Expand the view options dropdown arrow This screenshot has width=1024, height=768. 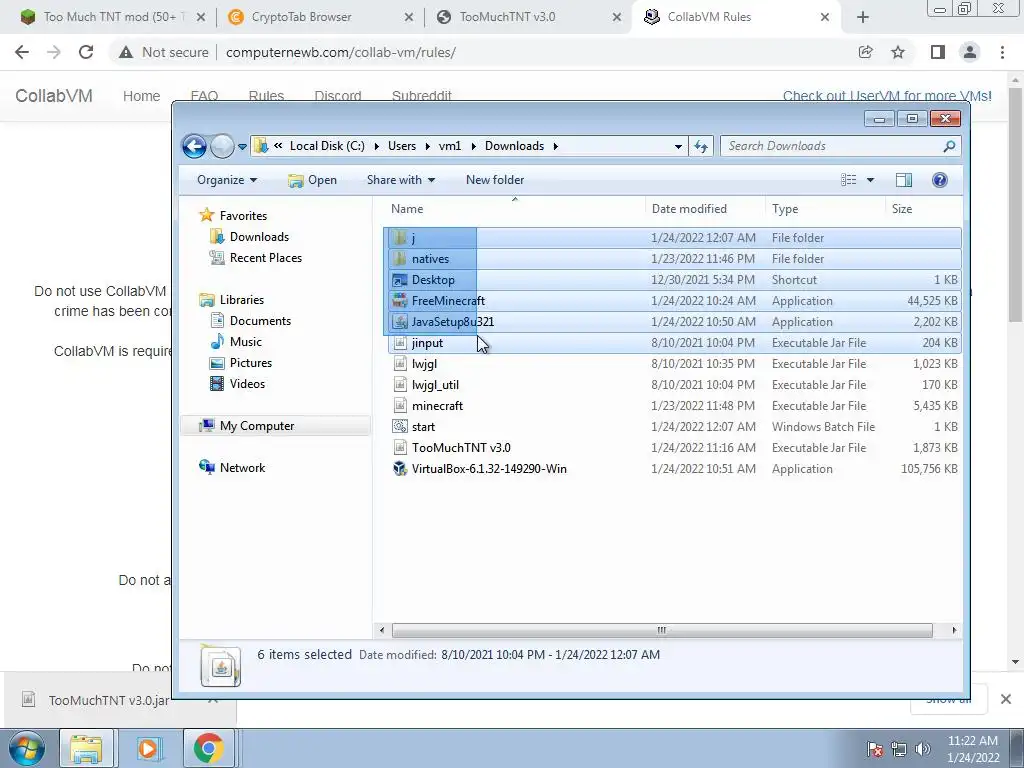(871, 180)
